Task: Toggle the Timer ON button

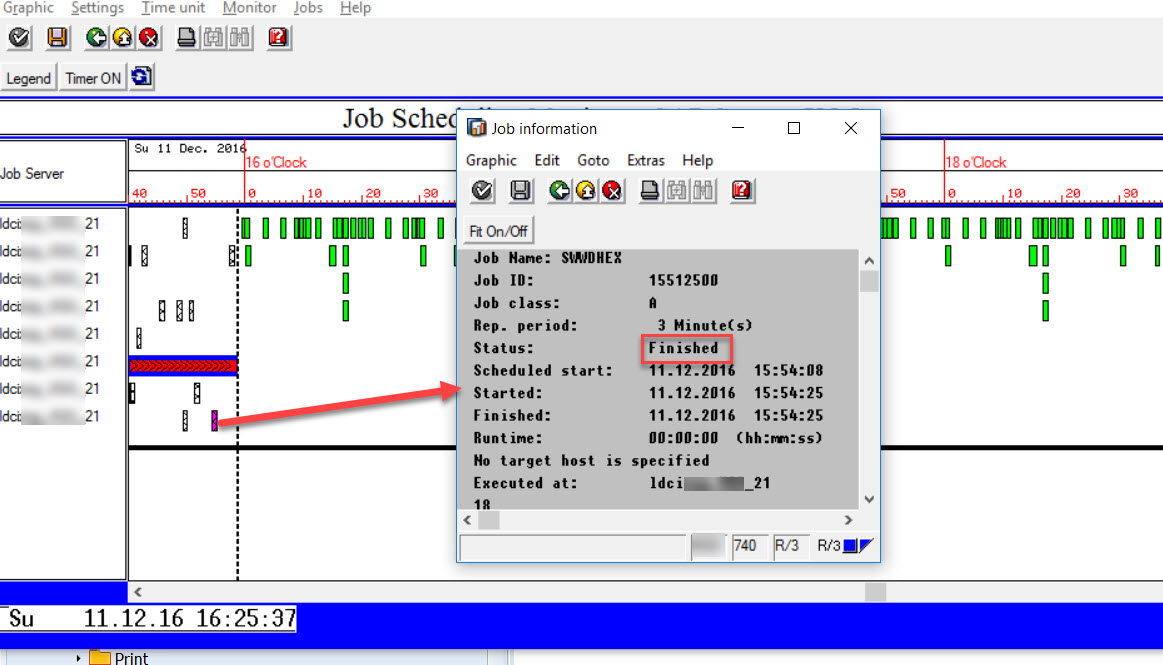Action: tap(92, 77)
